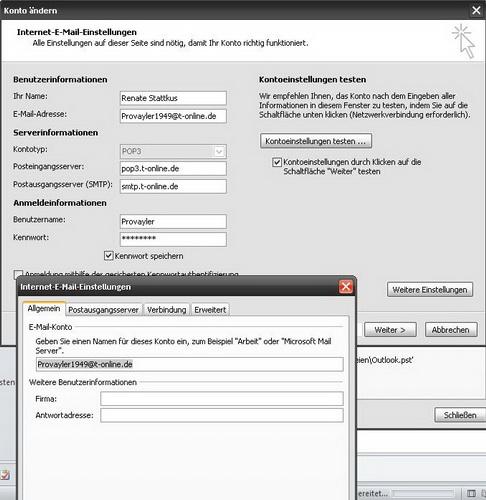The image size is (486, 500).
Task: Select the Allgemein tab
Action: 44,308
